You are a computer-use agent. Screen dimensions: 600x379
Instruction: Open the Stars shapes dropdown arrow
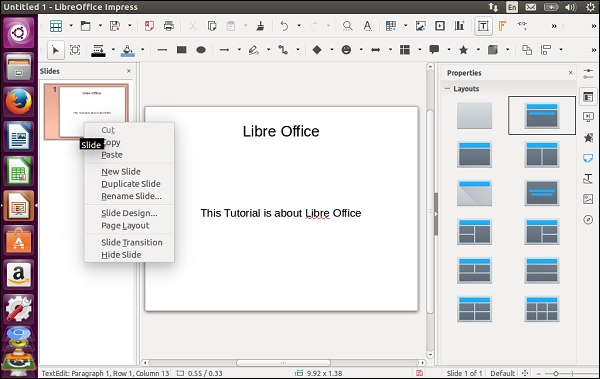click(x=478, y=49)
